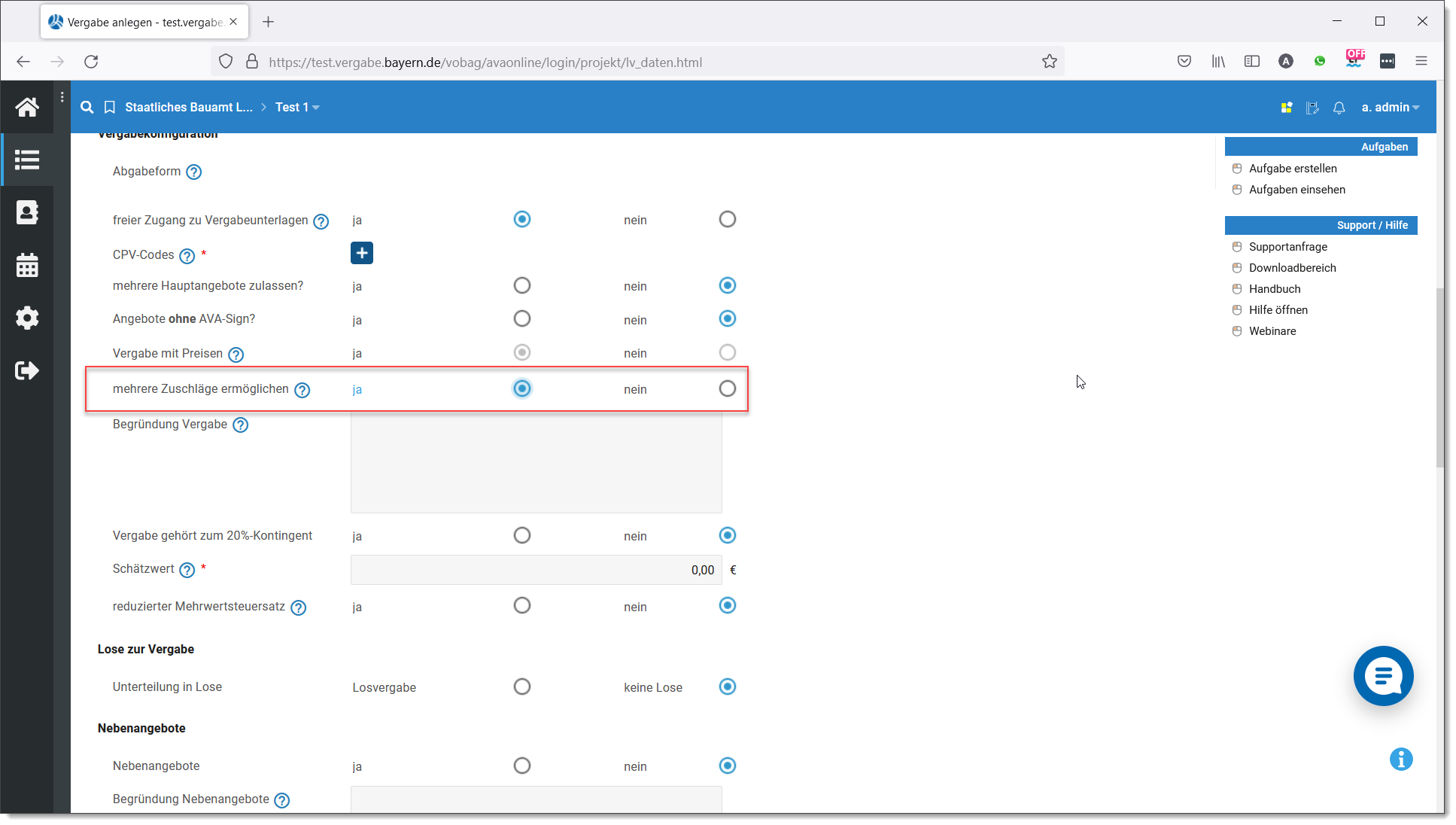Screen dimensions: 1456x825
Task: Bookmark the page with the star icon
Action: click(1050, 62)
